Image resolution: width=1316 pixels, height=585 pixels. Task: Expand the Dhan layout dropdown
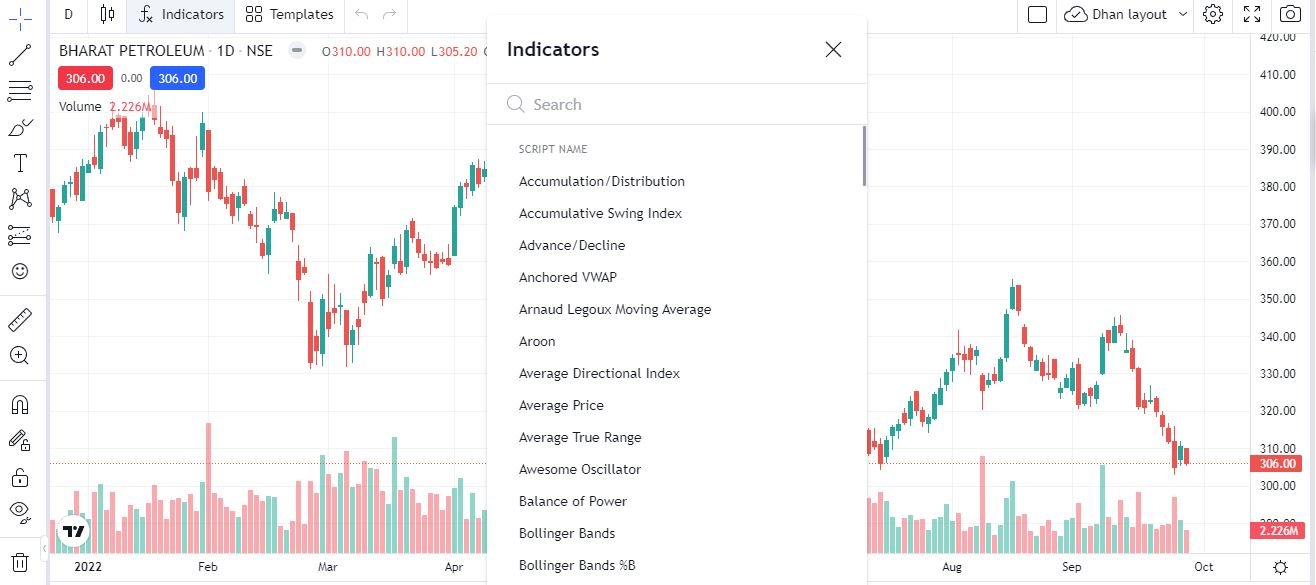click(1125, 14)
